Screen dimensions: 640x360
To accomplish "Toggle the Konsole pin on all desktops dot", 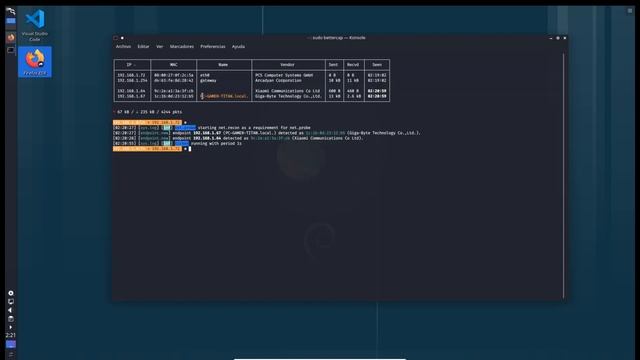I will point(122,38).
